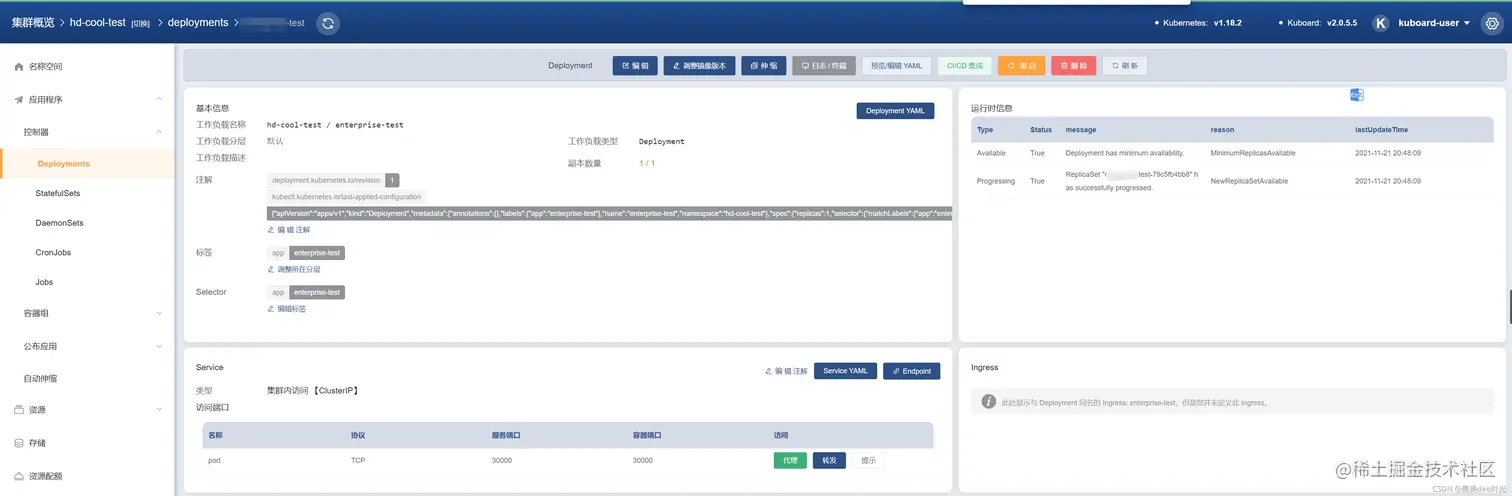Image resolution: width=1512 pixels, height=496 pixels.
Task: Click deployments breadcrumb link
Action: (x=198, y=22)
